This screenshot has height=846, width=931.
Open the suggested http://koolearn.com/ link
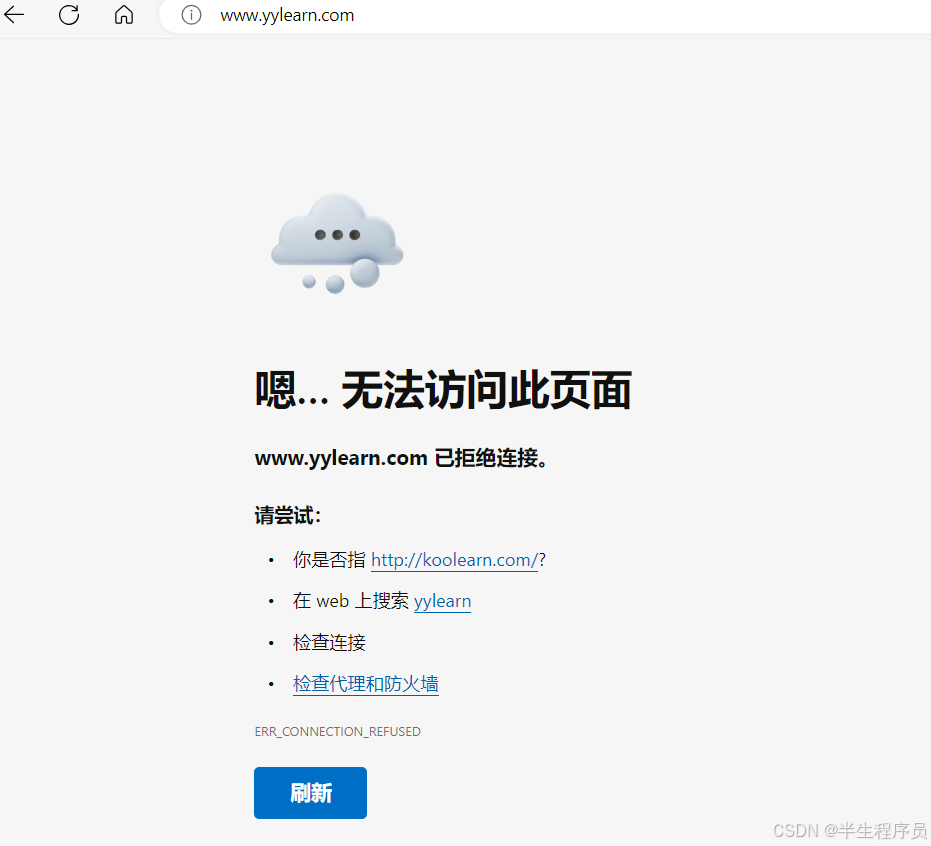454,560
